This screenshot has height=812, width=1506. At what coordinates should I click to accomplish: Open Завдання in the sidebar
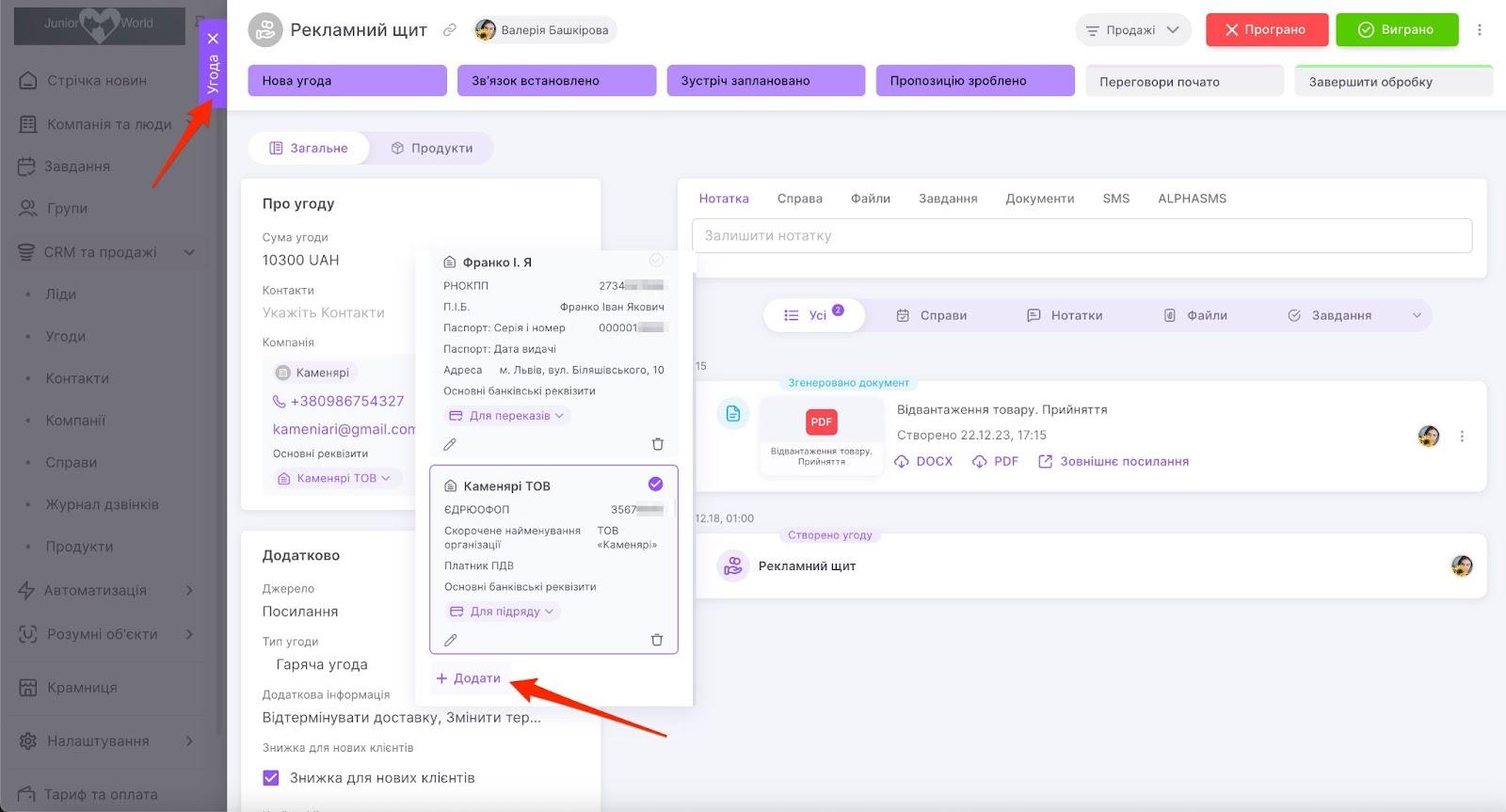[x=65, y=167]
